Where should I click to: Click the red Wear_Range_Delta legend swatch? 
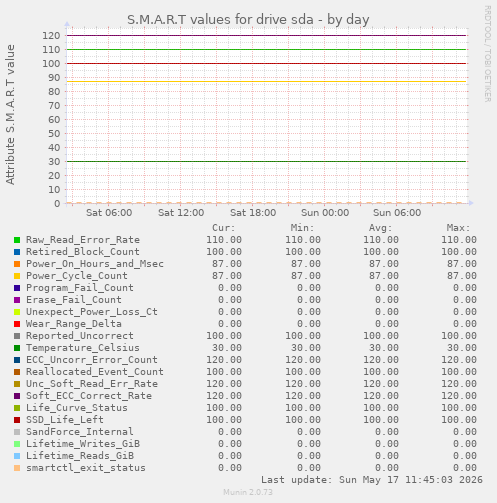point(17,324)
